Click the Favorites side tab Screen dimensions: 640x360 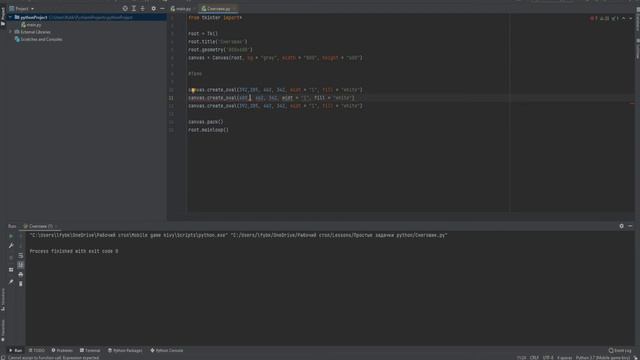pyautogui.click(x=3, y=330)
